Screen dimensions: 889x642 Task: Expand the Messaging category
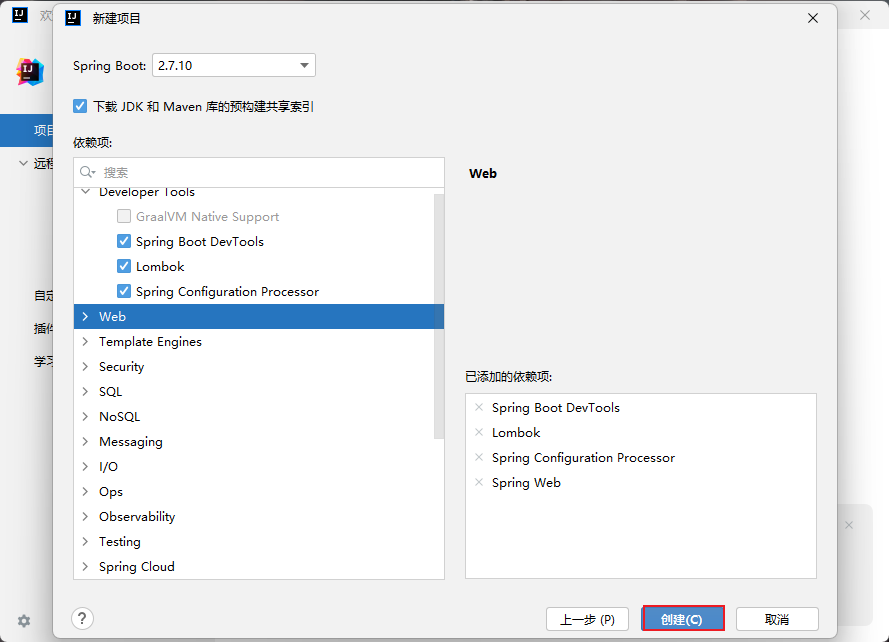click(86, 441)
